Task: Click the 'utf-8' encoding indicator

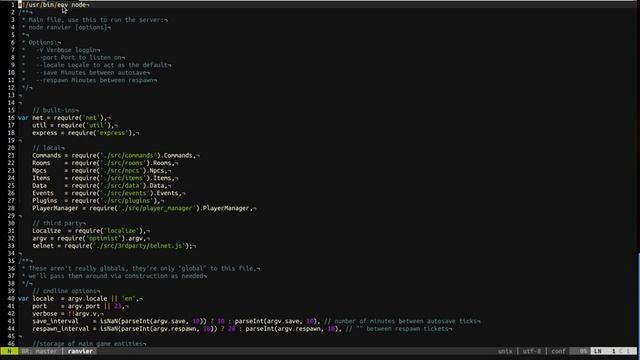Action: pyautogui.click(x=532, y=351)
